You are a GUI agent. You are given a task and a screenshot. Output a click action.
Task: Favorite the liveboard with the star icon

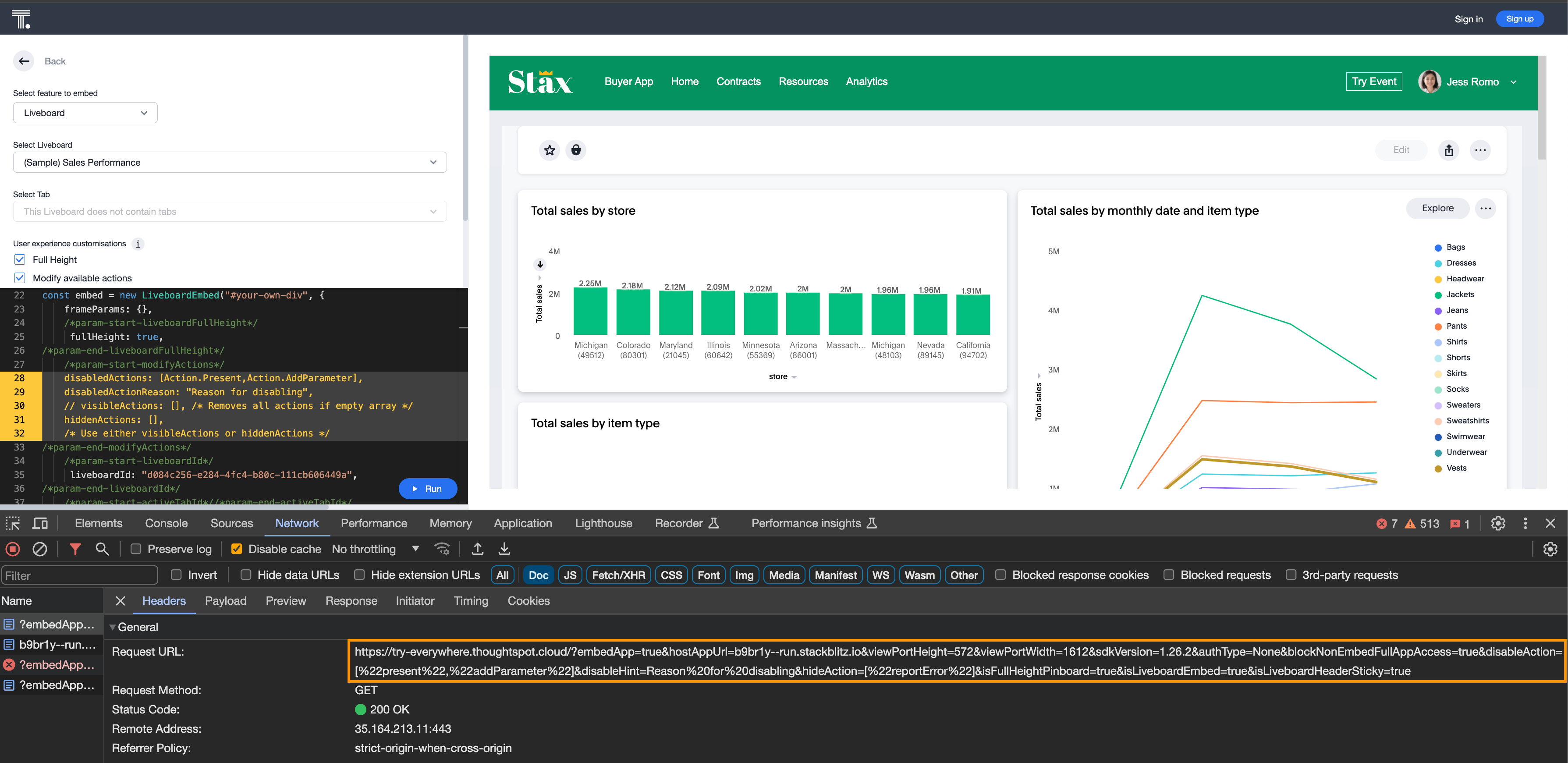coord(550,150)
